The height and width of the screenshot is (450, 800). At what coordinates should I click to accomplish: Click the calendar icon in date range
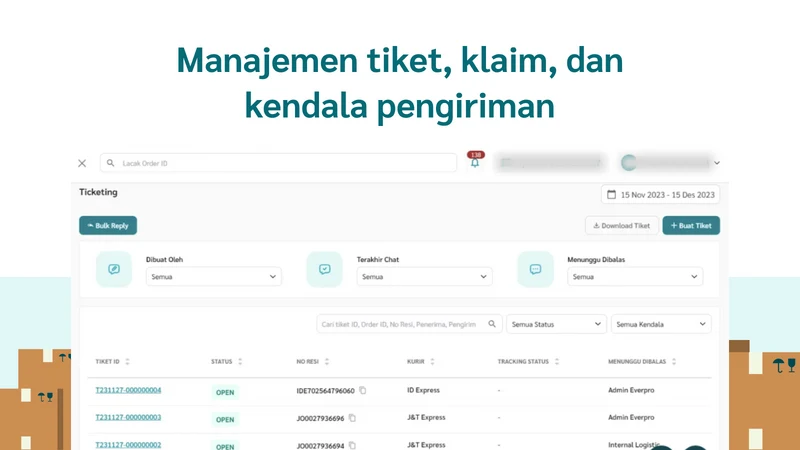click(x=611, y=194)
